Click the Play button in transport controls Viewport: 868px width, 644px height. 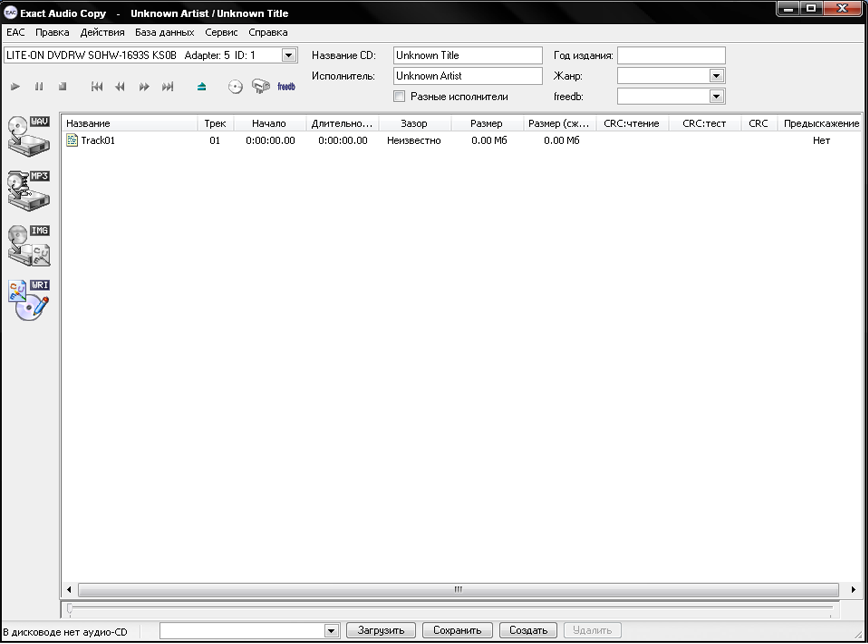click(x=16, y=86)
